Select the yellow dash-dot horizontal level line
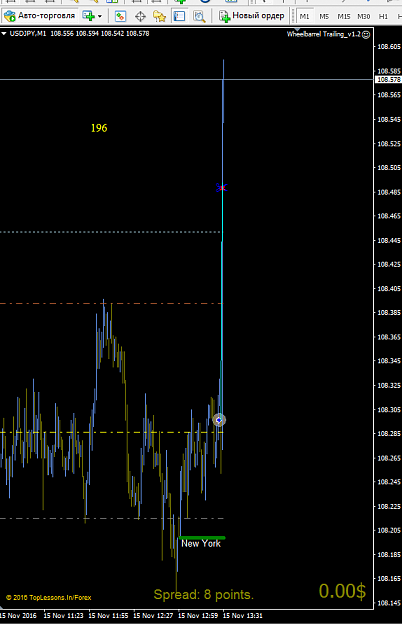 [111, 432]
